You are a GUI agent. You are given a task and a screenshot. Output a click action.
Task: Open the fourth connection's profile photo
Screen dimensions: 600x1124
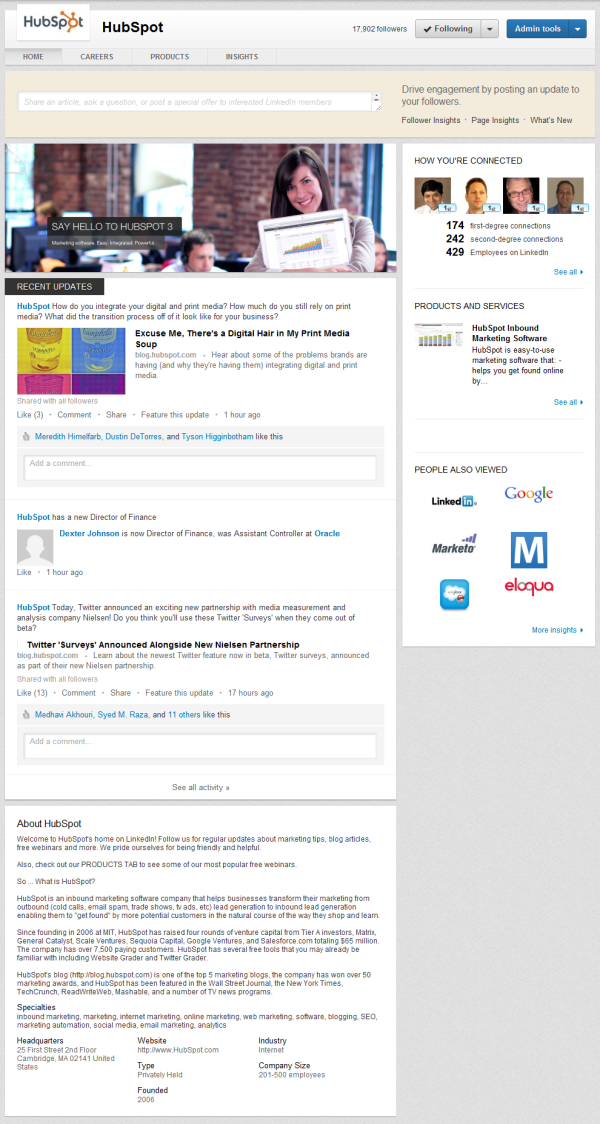pos(566,196)
